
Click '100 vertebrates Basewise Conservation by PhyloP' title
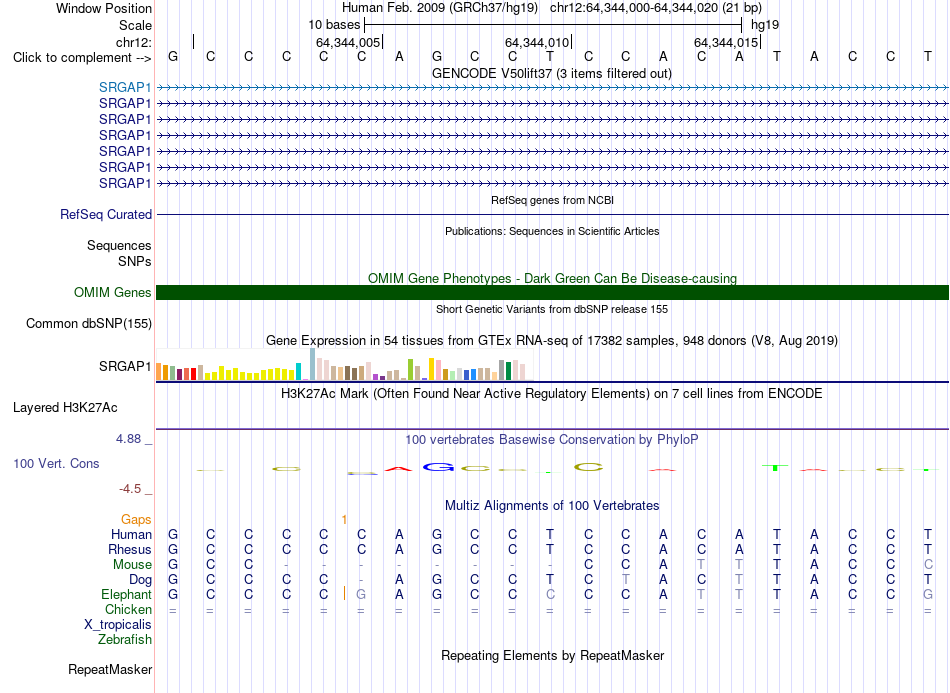[552, 440]
